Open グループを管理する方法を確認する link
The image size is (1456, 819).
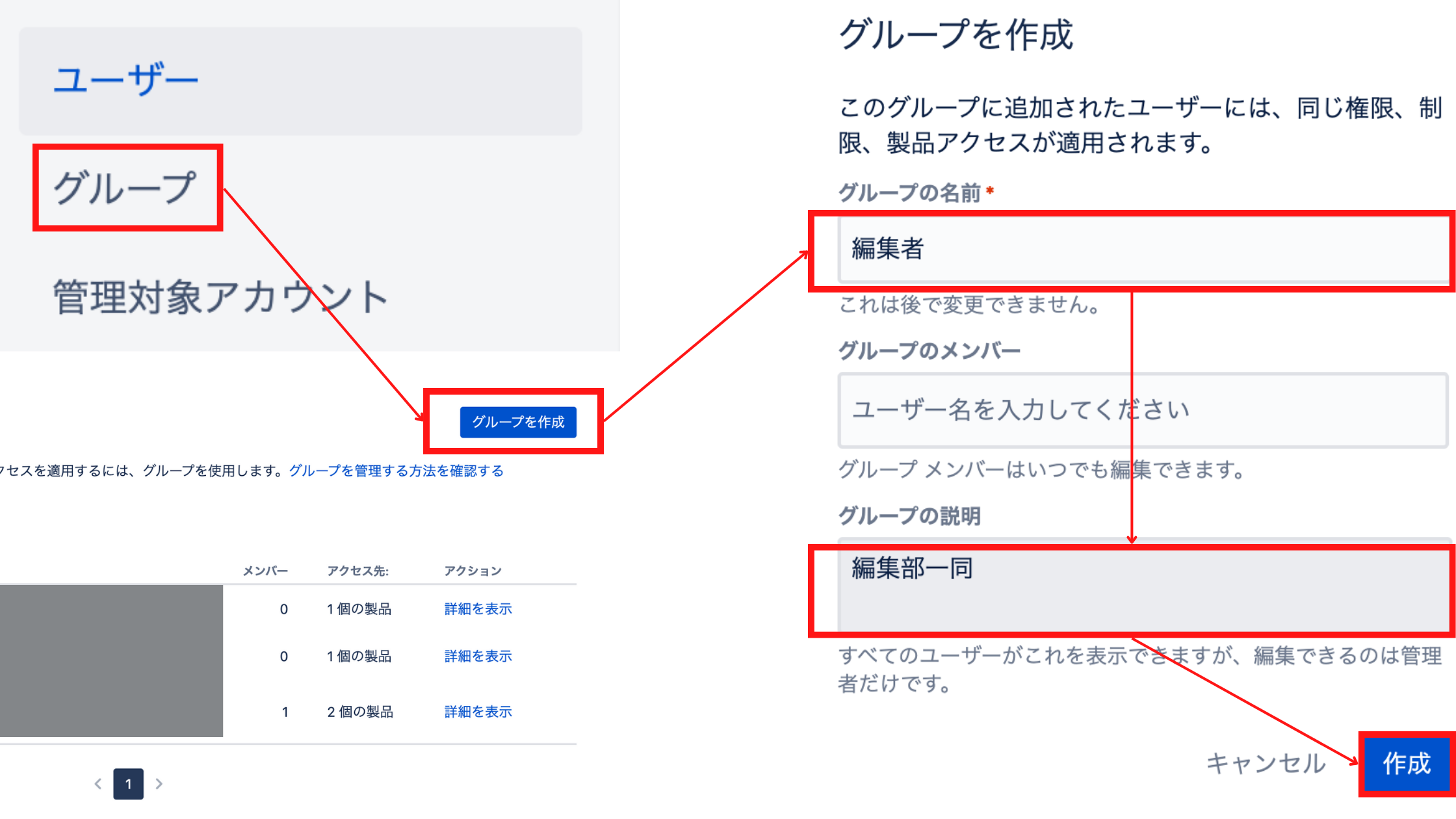pyautogui.click(x=396, y=471)
